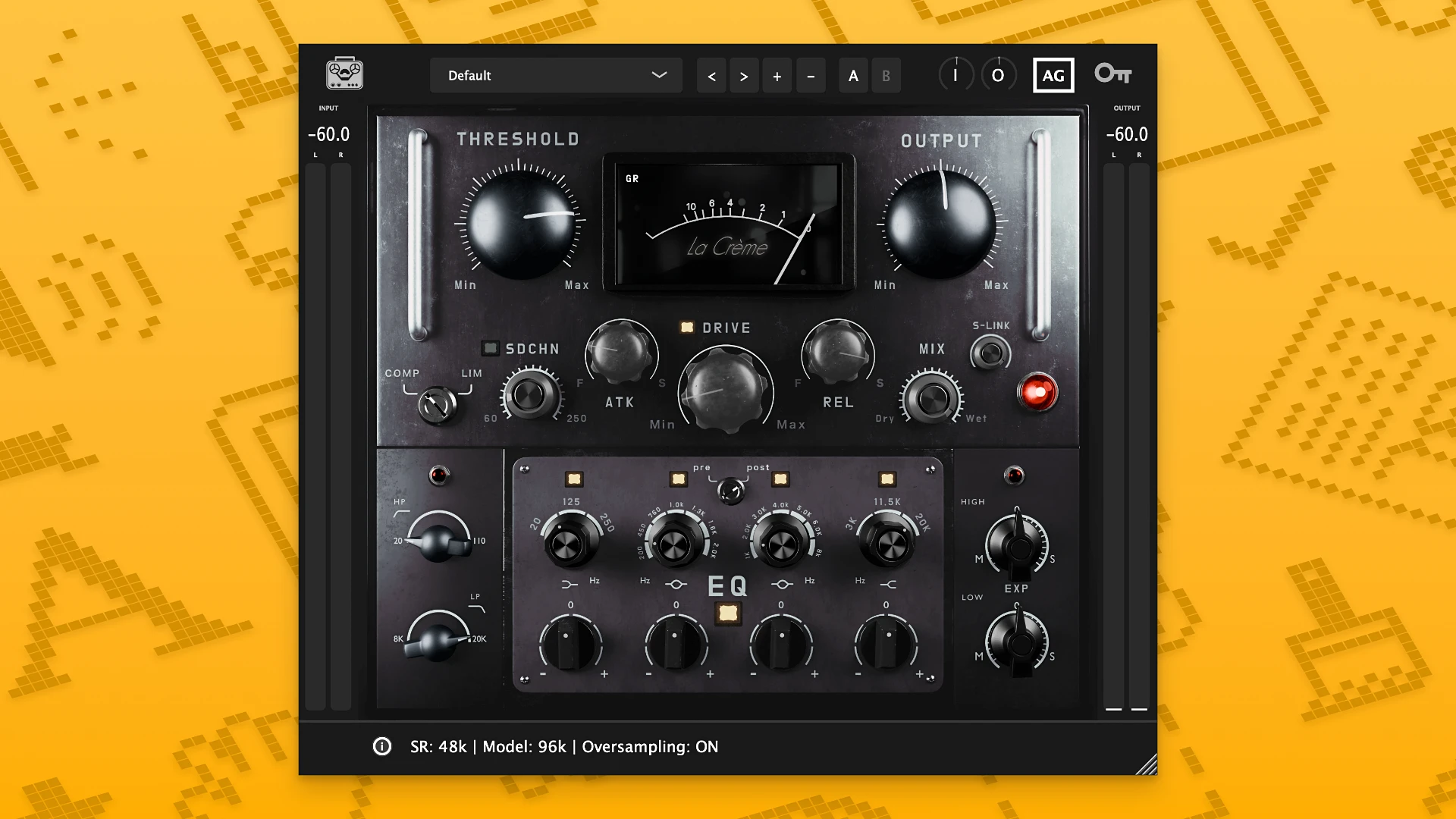Click the next preset arrow
This screenshot has width=1456, height=819.
click(744, 75)
